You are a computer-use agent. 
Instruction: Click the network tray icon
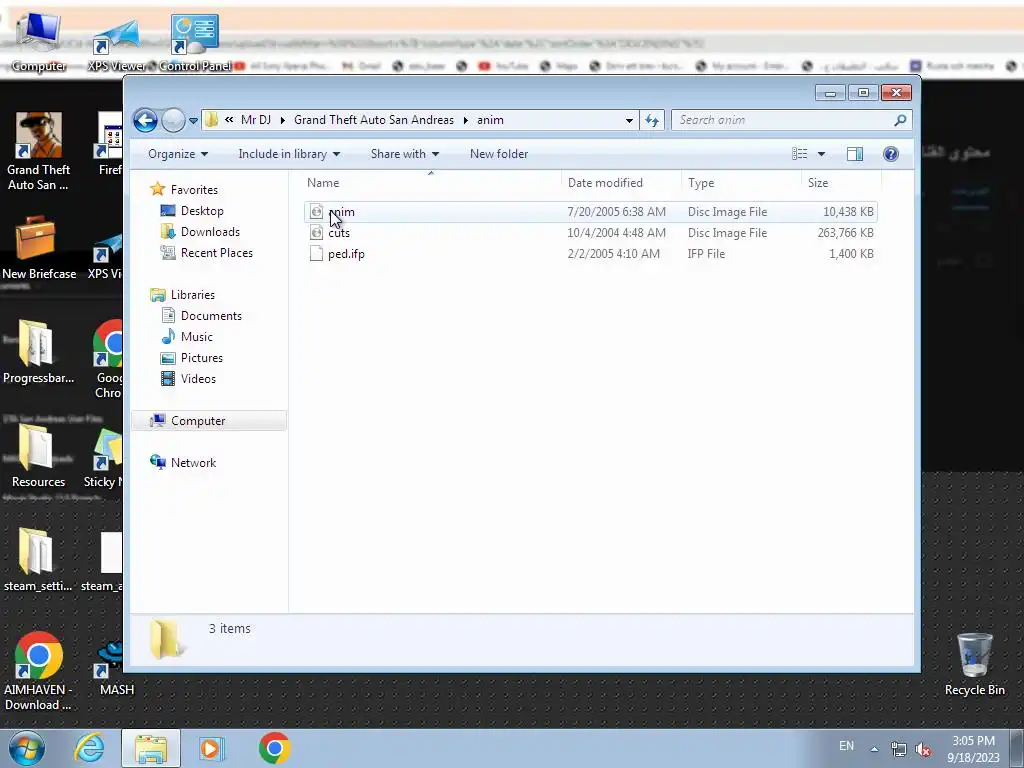click(x=899, y=750)
